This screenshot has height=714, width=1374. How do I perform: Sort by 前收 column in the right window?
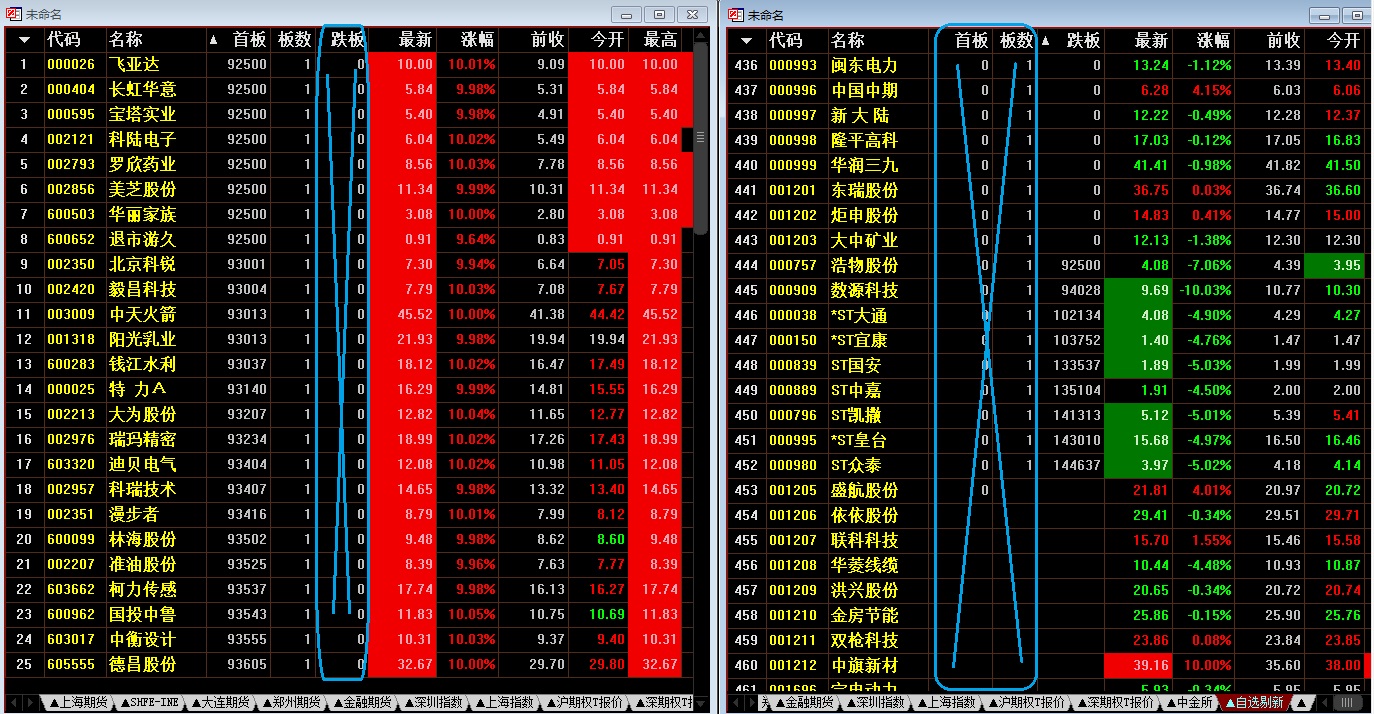click(x=1283, y=40)
